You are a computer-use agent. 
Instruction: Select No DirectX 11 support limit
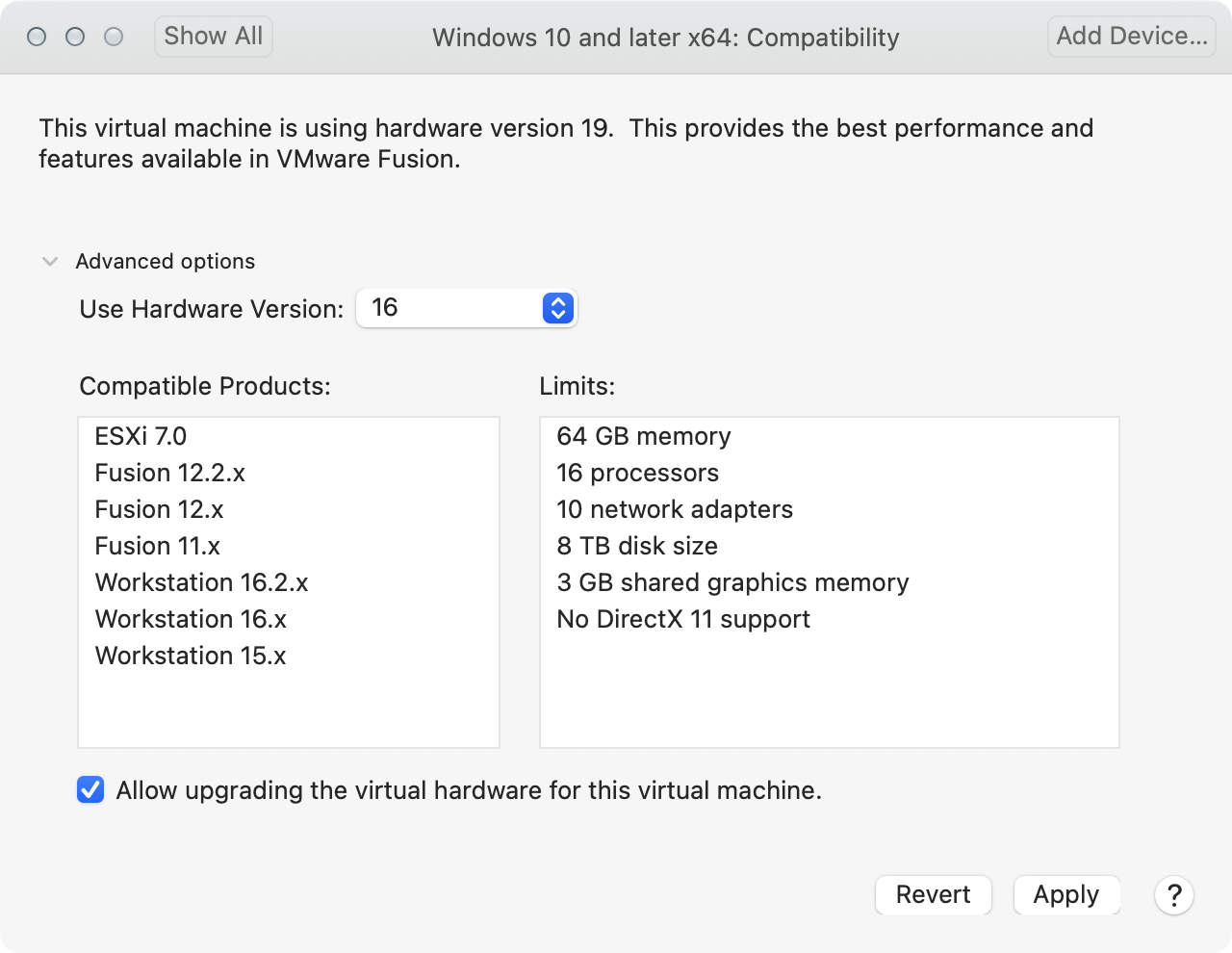683,619
